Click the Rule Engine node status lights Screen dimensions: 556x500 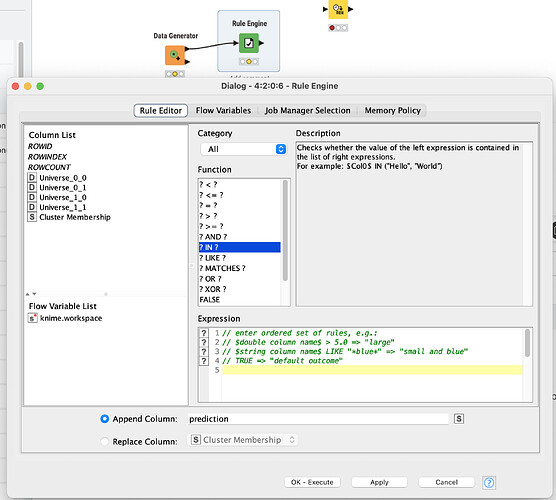[x=249, y=61]
